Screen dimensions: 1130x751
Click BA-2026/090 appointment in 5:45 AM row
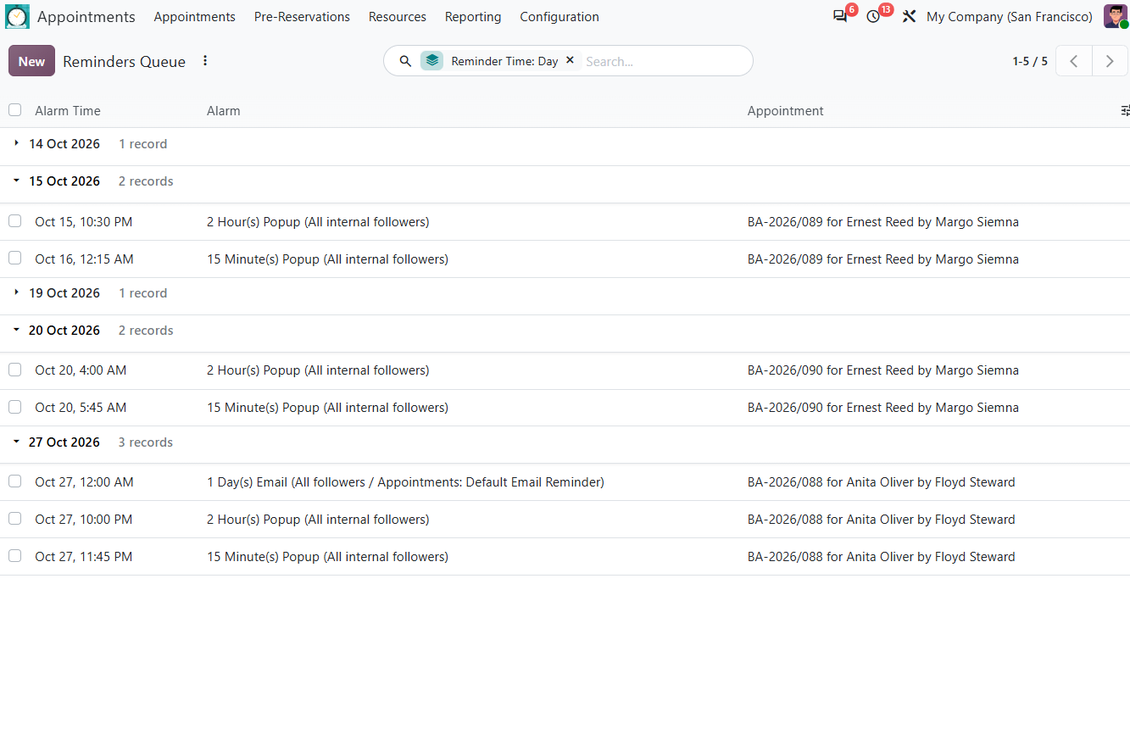[883, 408]
